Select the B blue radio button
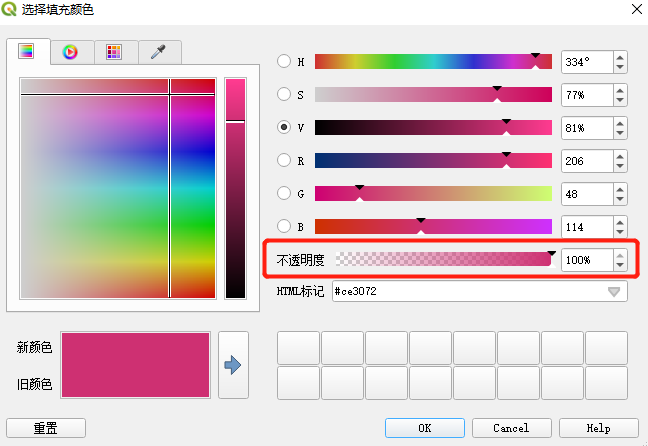Image resolution: width=648 pixels, height=446 pixels. [x=284, y=226]
